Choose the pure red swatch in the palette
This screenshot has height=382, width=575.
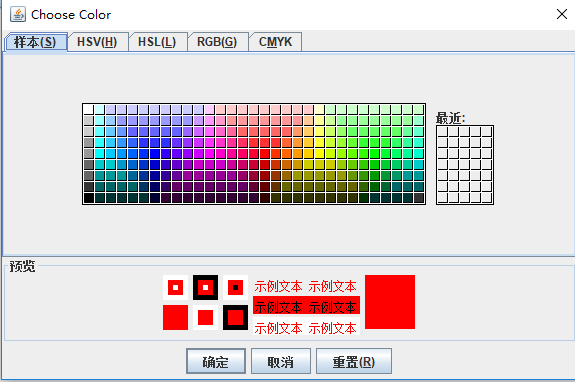point(264,153)
